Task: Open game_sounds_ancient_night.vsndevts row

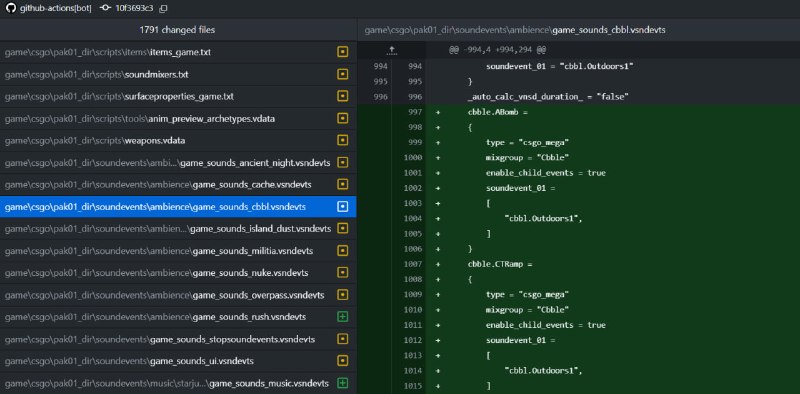Action: pos(178,163)
